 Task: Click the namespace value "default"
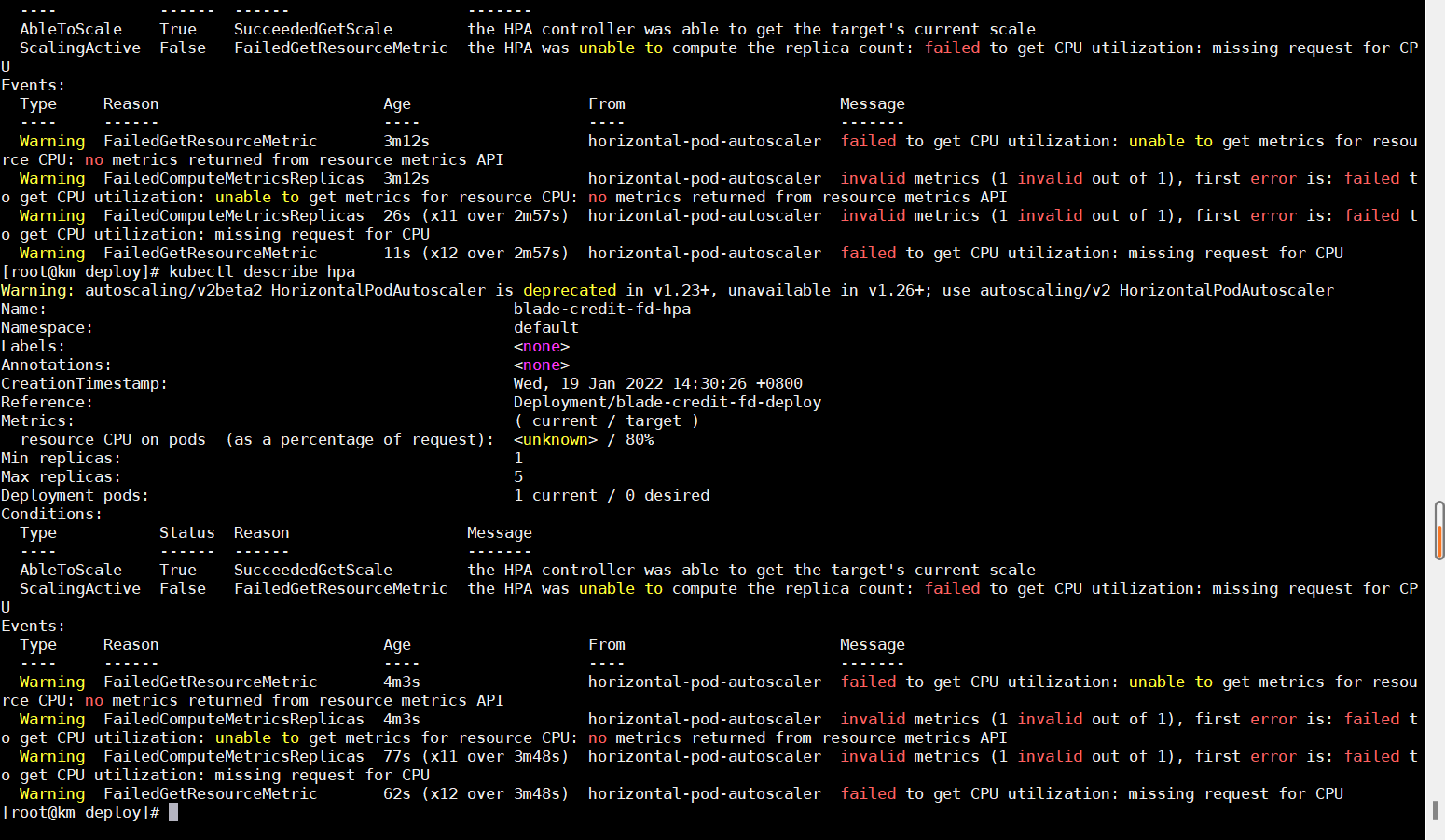point(546,327)
